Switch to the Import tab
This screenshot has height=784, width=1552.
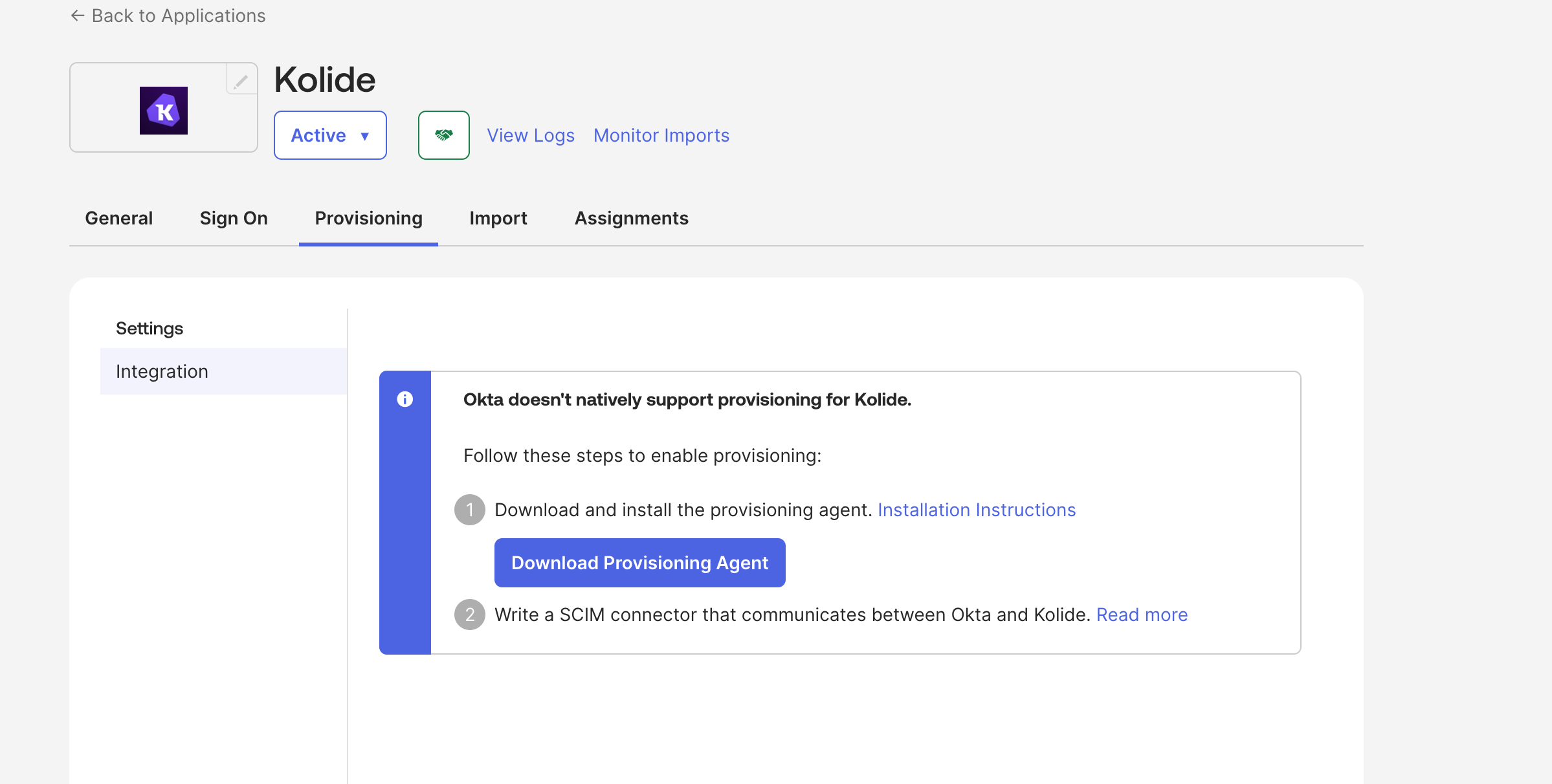(498, 218)
